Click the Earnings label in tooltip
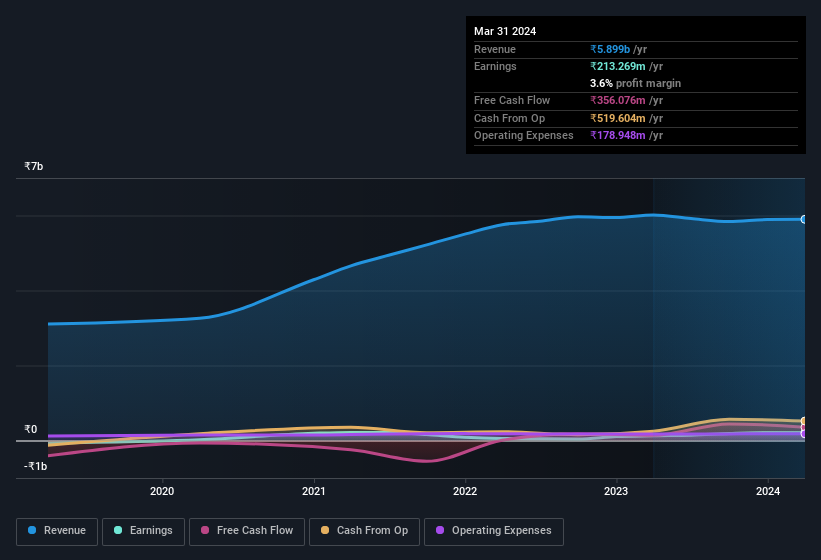This screenshot has width=821, height=560. tap(495, 66)
